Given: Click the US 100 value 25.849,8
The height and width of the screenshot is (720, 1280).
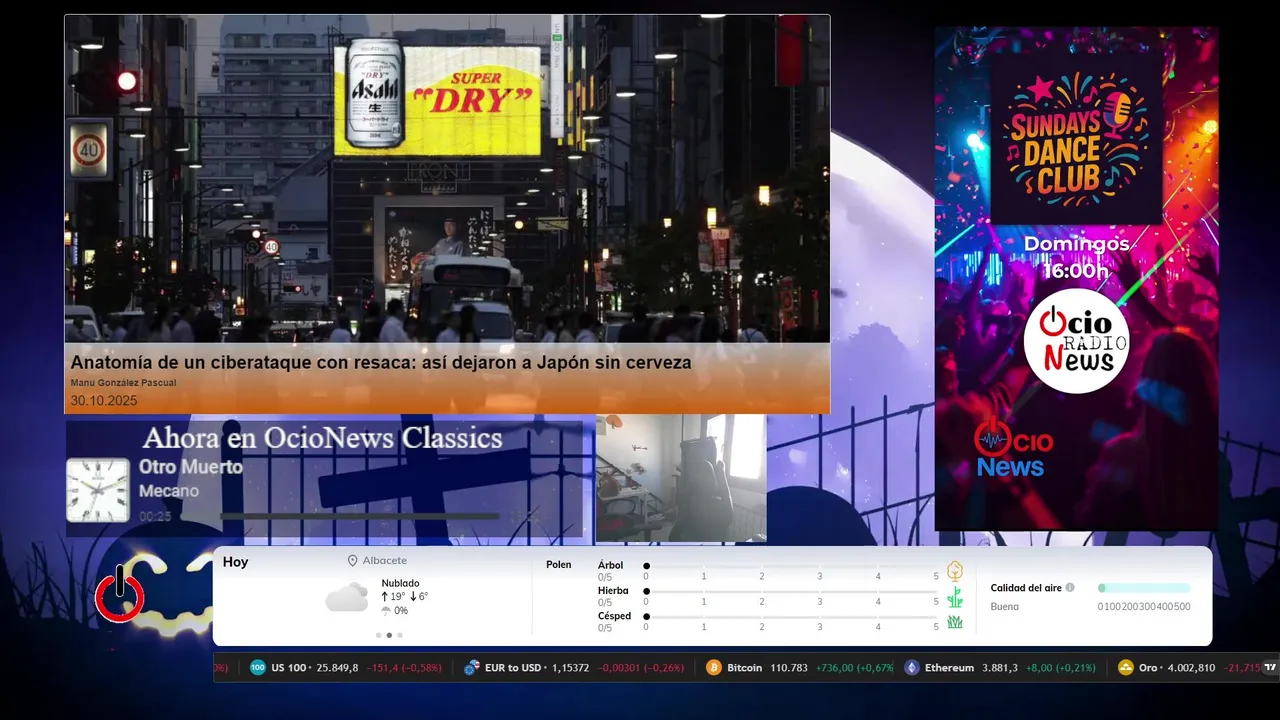Looking at the screenshot, I should point(337,667).
